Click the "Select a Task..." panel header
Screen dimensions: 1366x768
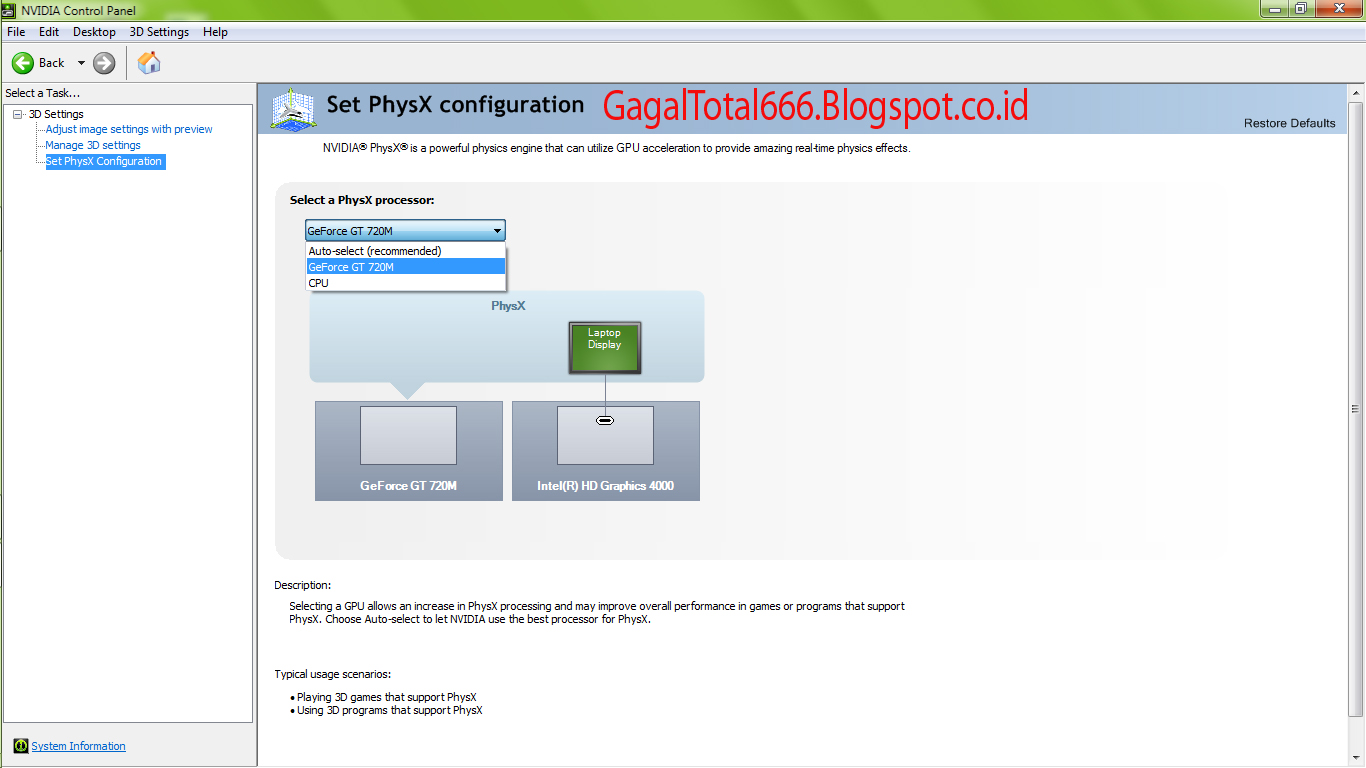[x=43, y=93]
